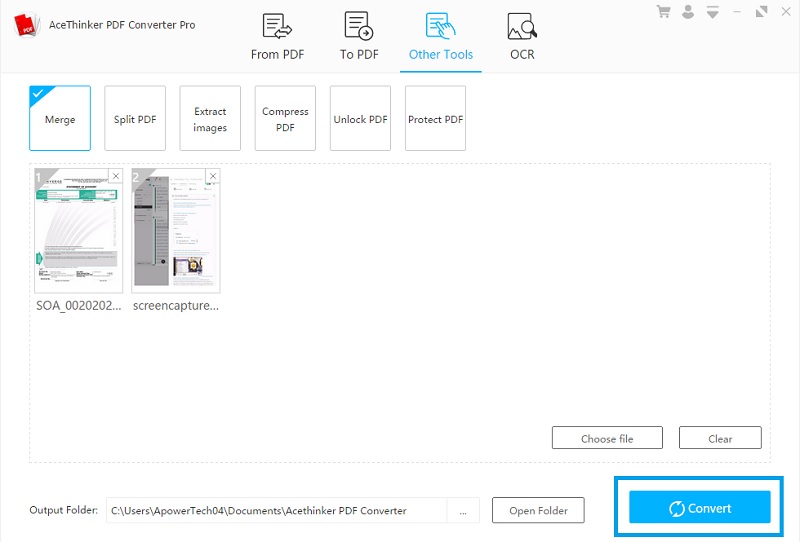Select the Merge tool tile
Image resolution: width=800 pixels, height=542 pixels.
click(x=60, y=118)
